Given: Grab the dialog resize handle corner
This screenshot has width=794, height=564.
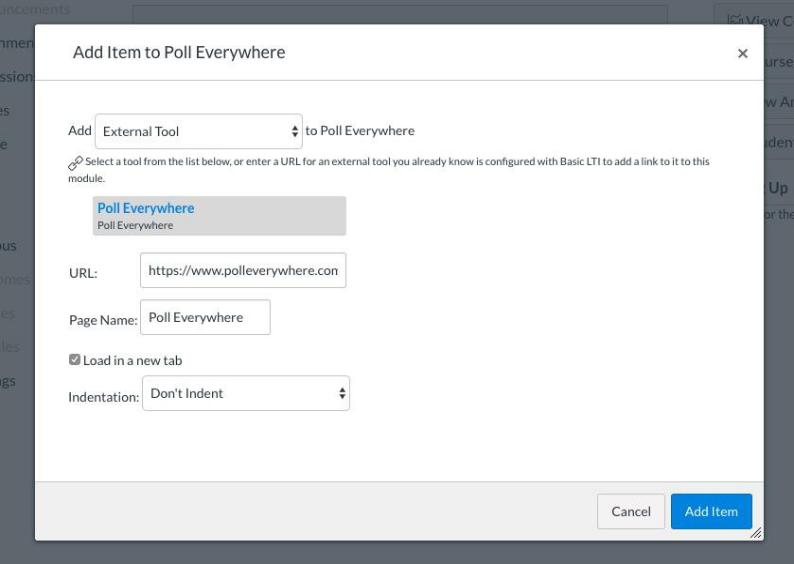Looking at the screenshot, I should click(x=756, y=533).
